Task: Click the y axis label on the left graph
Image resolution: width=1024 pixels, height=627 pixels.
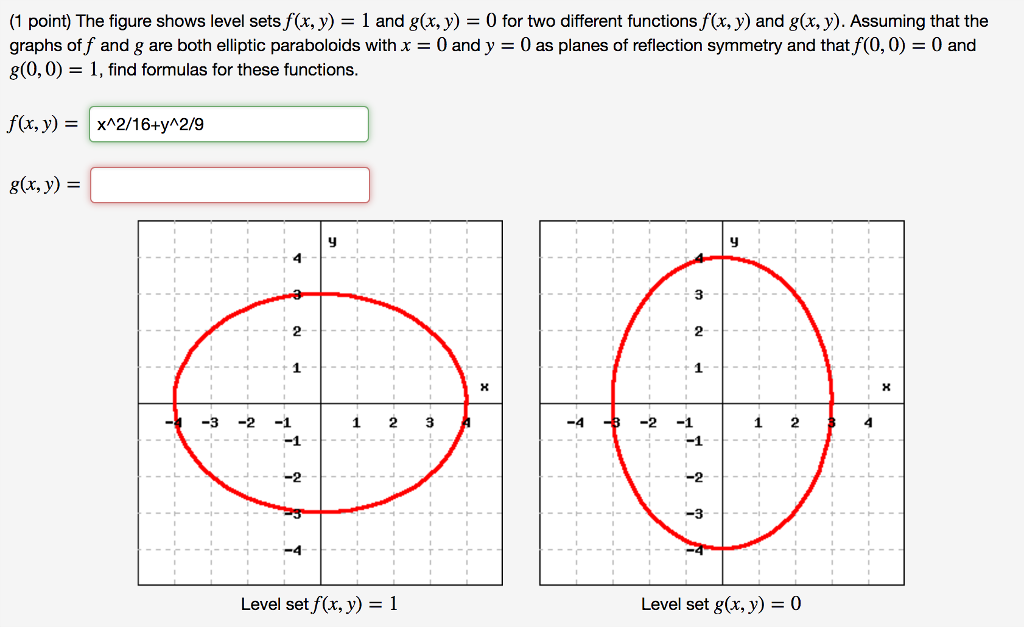Action: tap(330, 239)
